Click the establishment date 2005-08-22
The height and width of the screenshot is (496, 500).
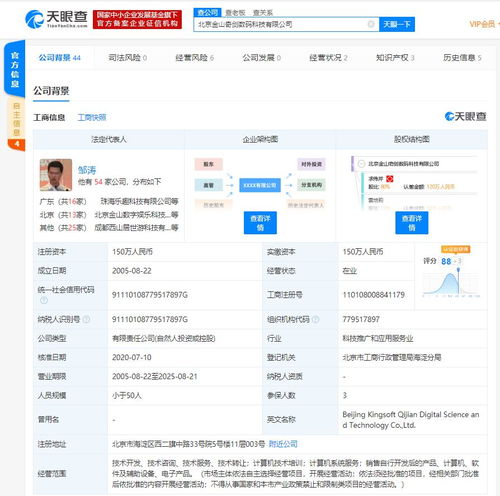[132, 271]
